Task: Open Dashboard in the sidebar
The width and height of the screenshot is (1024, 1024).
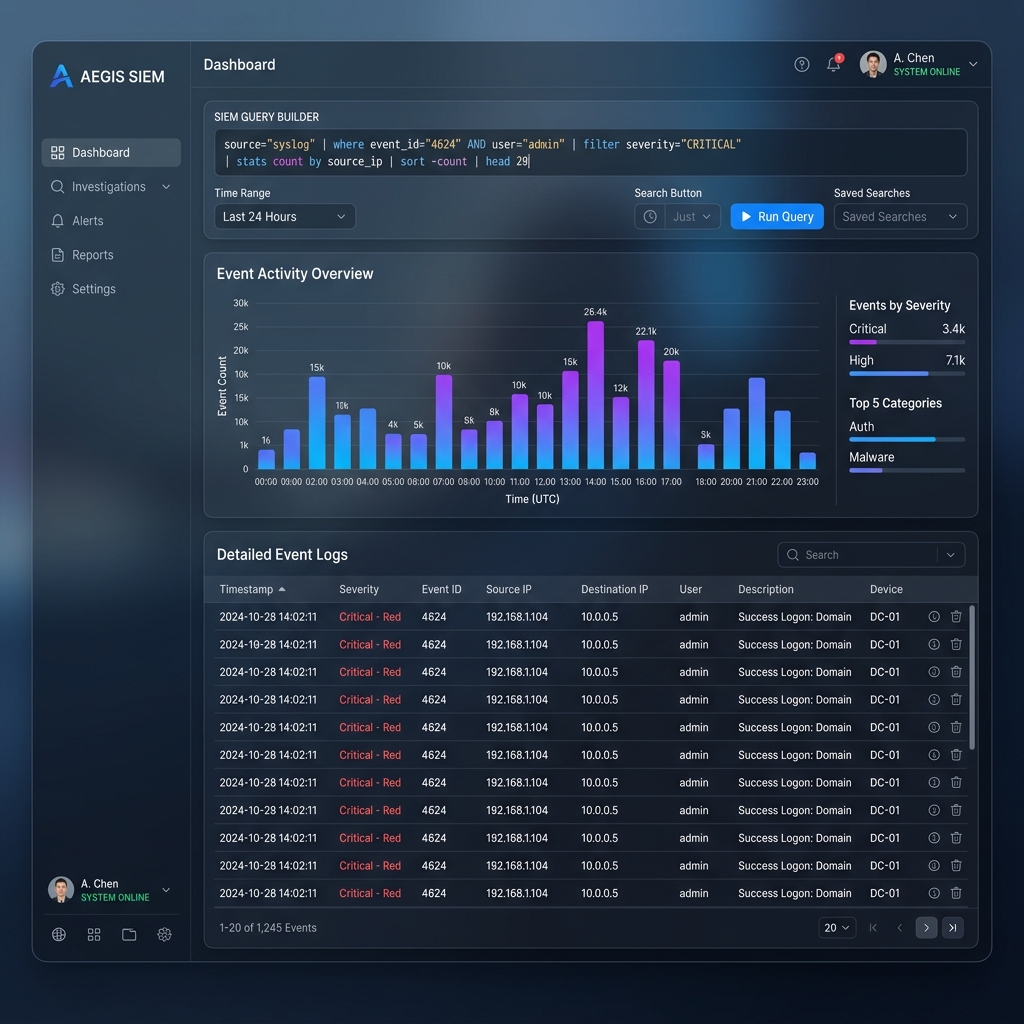Action: point(111,152)
